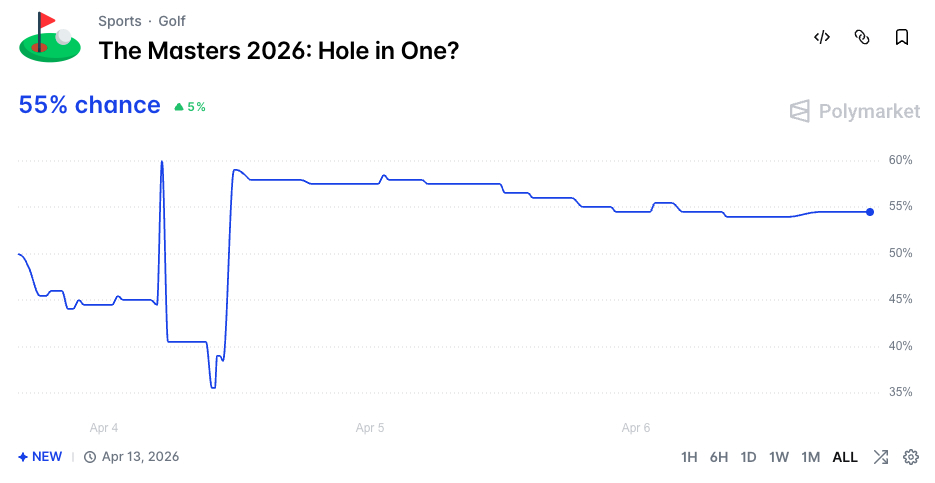Screen dimensions: 935x483
Task: Open the Golf subcategory link
Action: (x=172, y=21)
